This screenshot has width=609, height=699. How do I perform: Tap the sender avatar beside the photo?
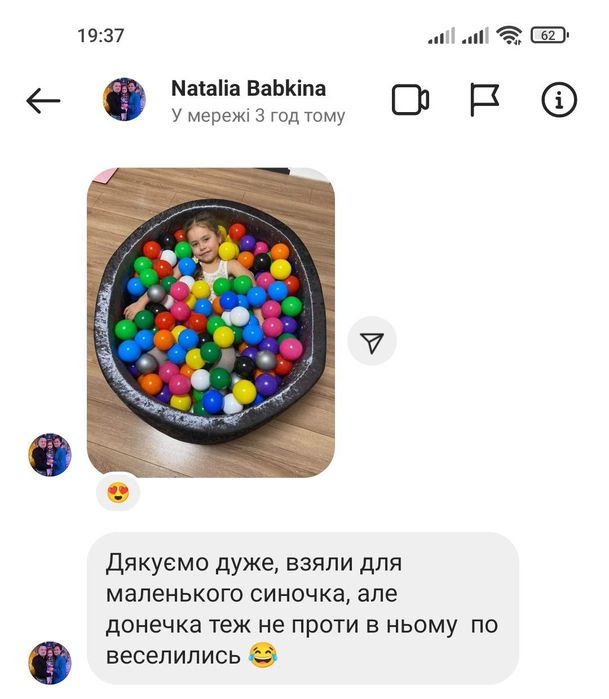50,455
